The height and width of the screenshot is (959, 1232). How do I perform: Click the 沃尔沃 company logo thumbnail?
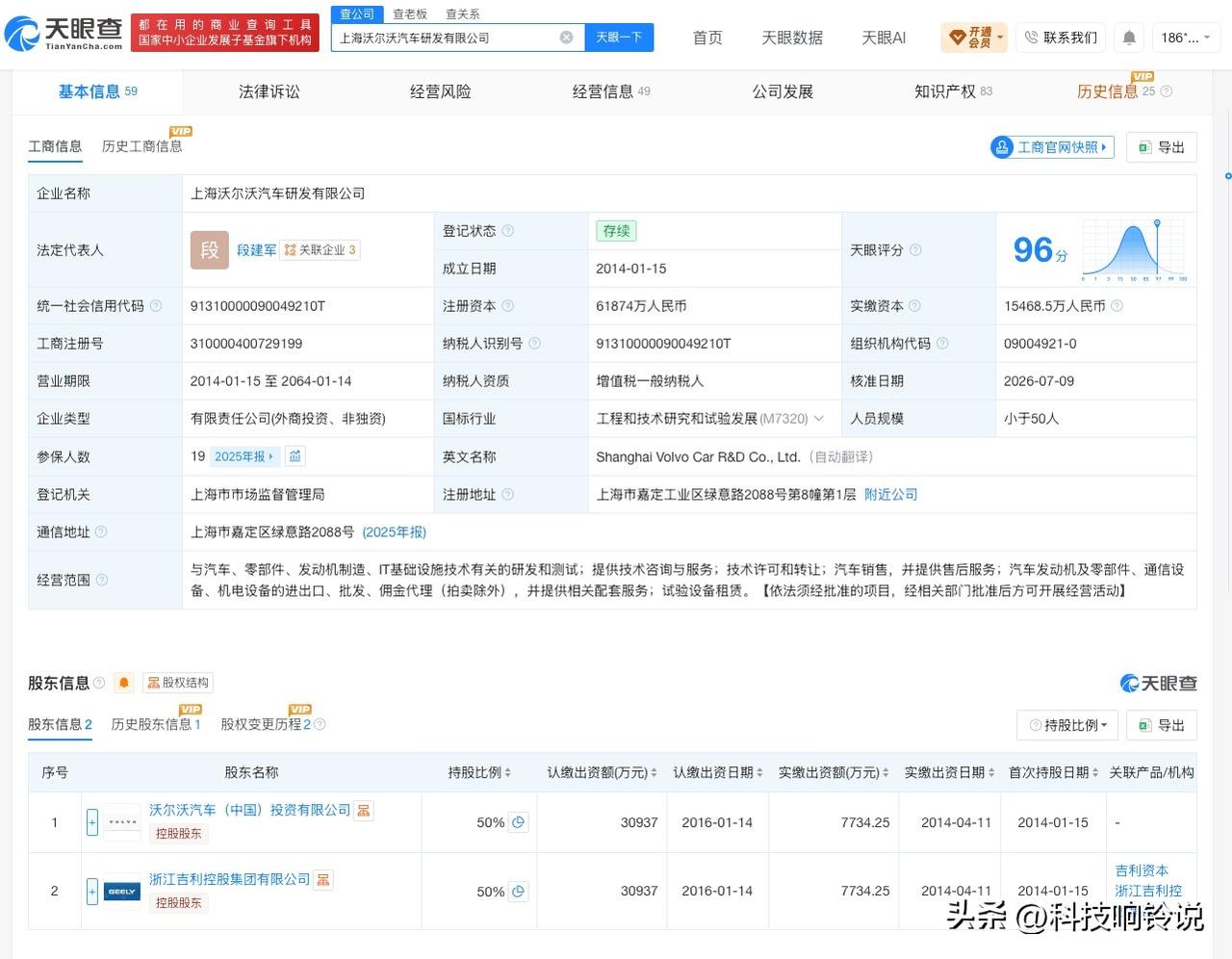pyautogui.click(x=122, y=822)
